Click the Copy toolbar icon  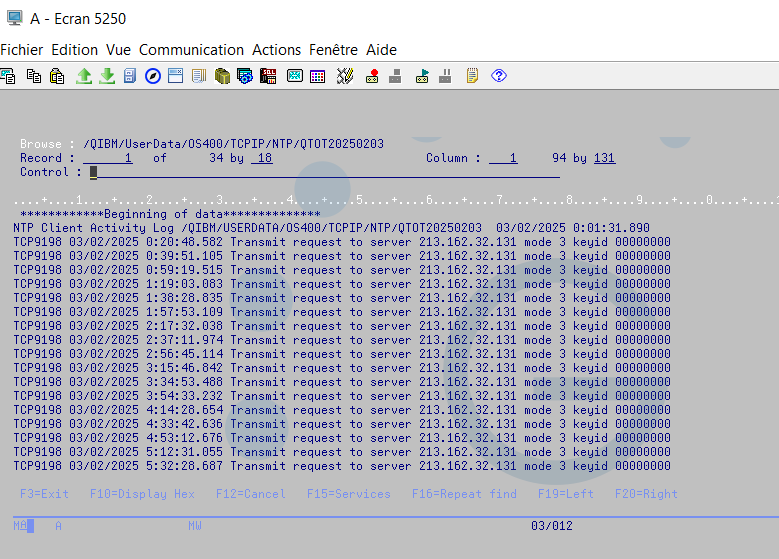coord(34,76)
